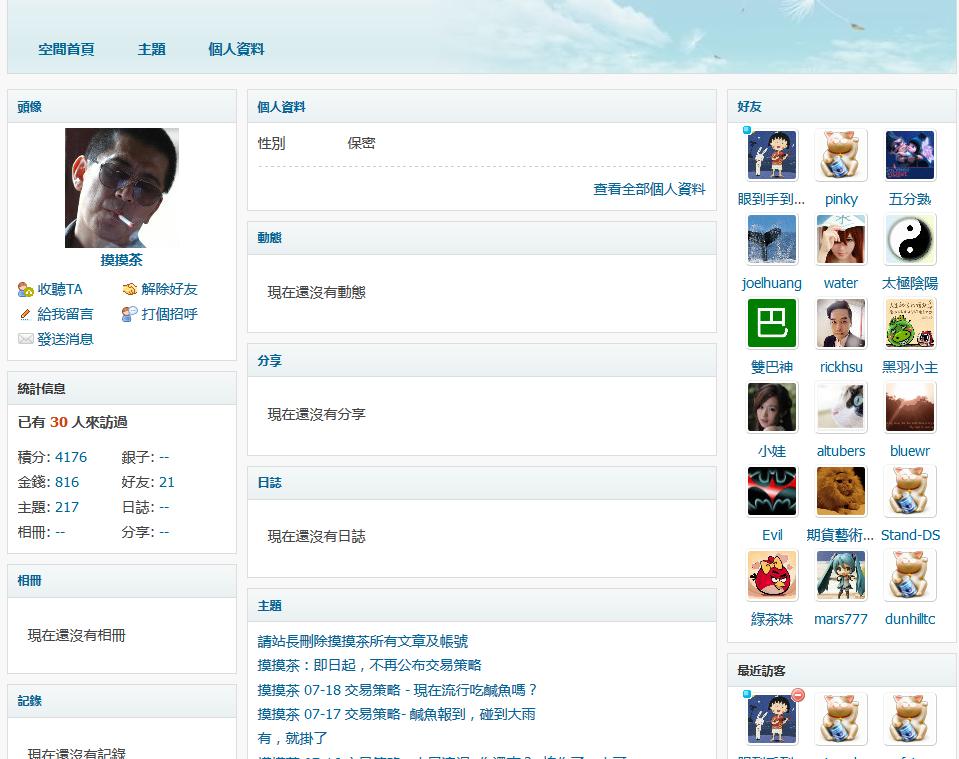Click friend name rickhsu
The width and height of the screenshot is (959, 759).
841,367
